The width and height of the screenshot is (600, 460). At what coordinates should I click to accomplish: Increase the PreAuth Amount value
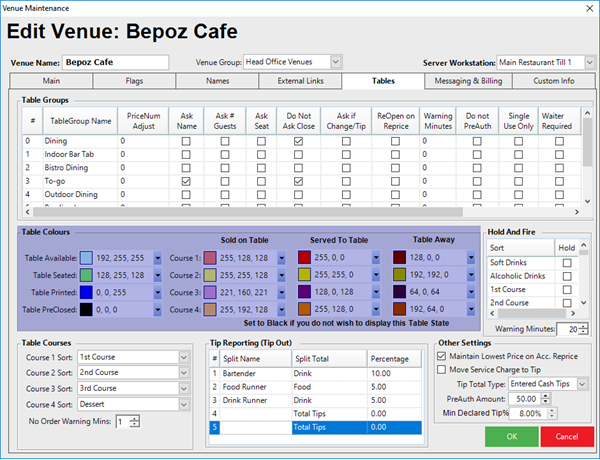(x=546, y=396)
